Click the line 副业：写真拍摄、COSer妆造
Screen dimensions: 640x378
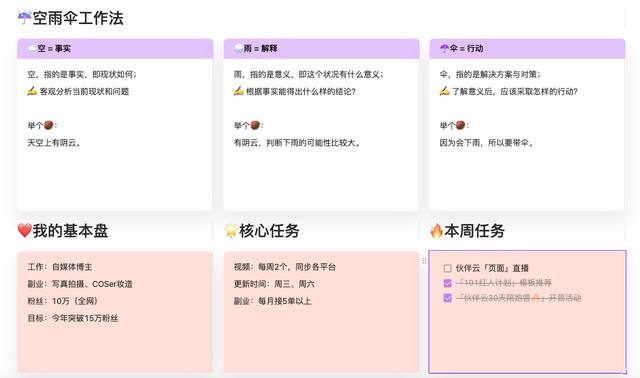[x=80, y=284]
